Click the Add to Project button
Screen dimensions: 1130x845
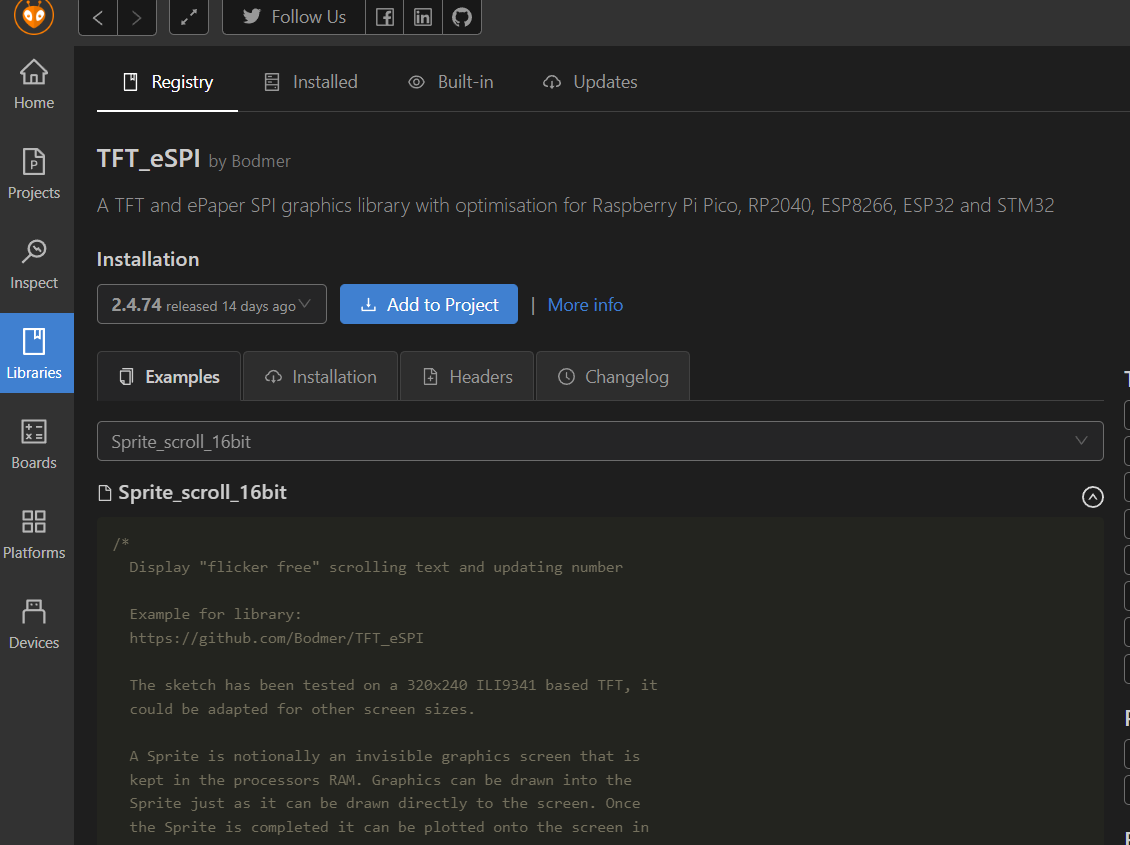coord(429,305)
